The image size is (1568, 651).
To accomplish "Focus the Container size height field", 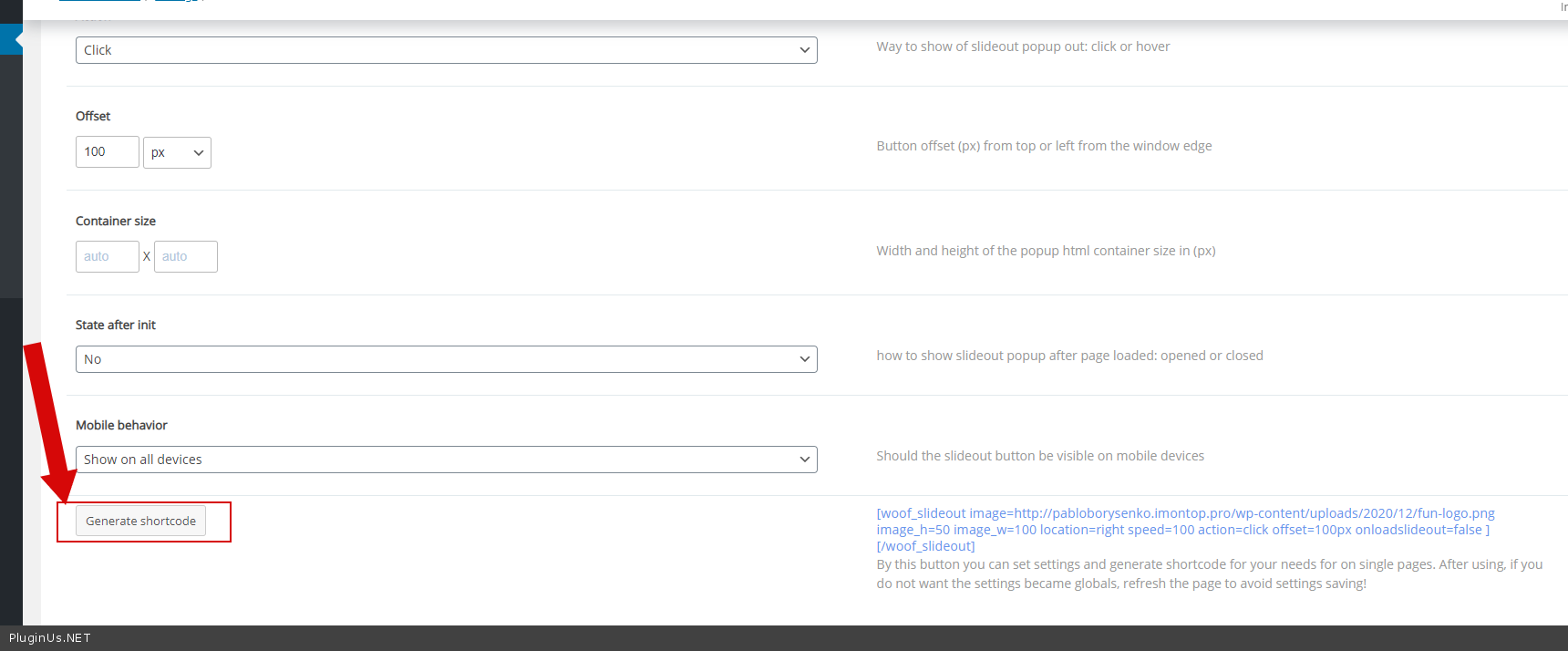I will pos(185,257).
